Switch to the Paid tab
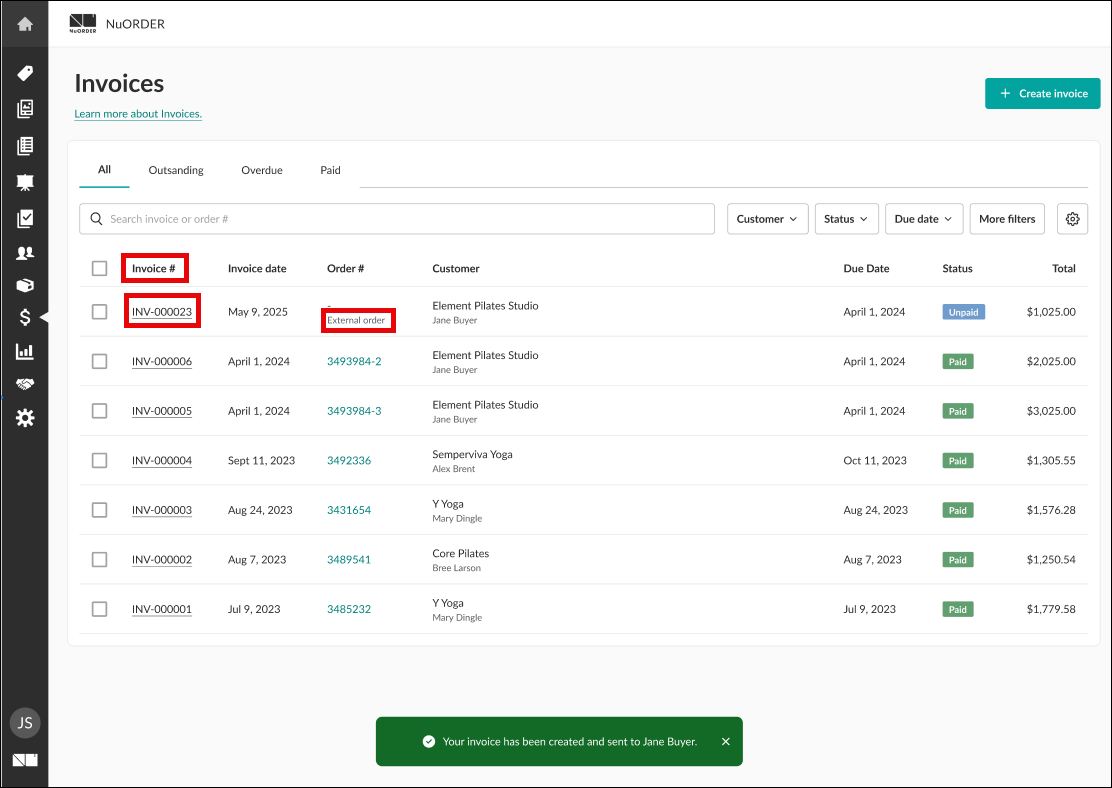This screenshot has height=788, width=1112. 330,170
